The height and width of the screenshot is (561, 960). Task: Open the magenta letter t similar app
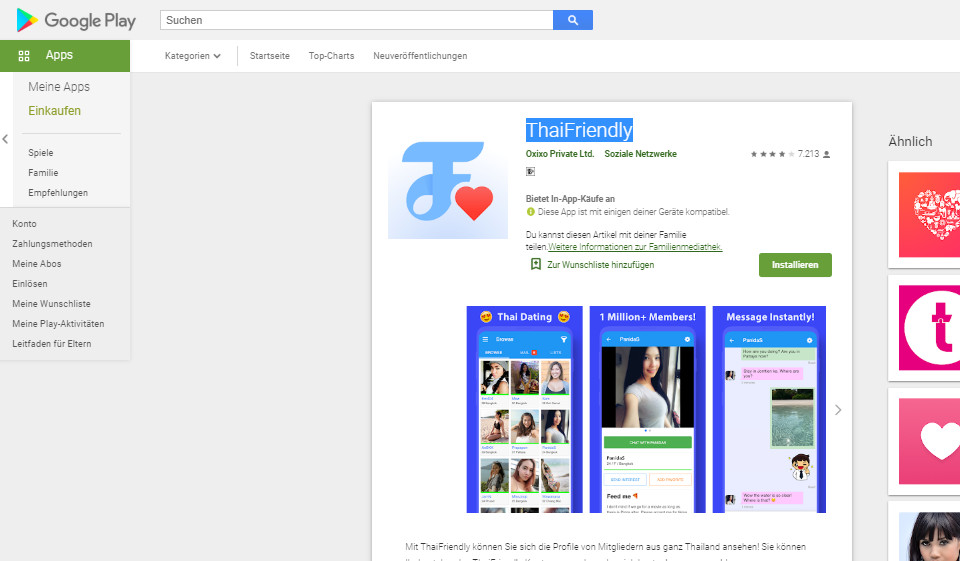[x=929, y=327]
